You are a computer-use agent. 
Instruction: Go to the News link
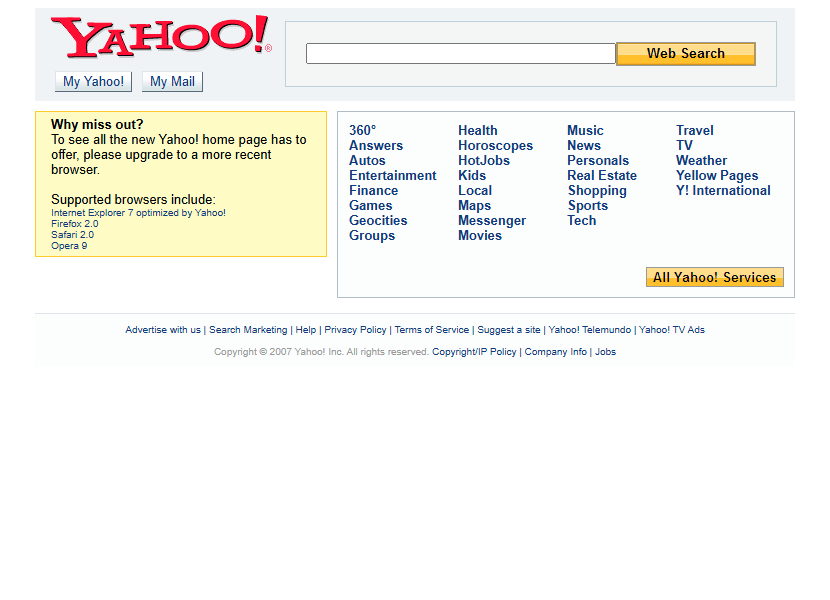584,146
